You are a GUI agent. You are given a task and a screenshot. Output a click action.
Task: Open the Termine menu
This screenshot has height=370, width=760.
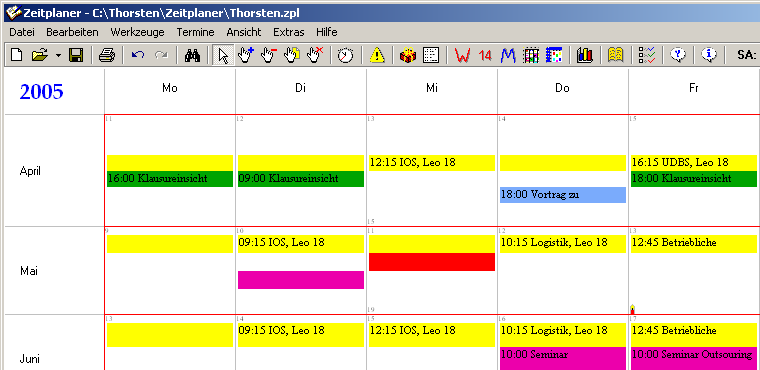tap(195, 32)
